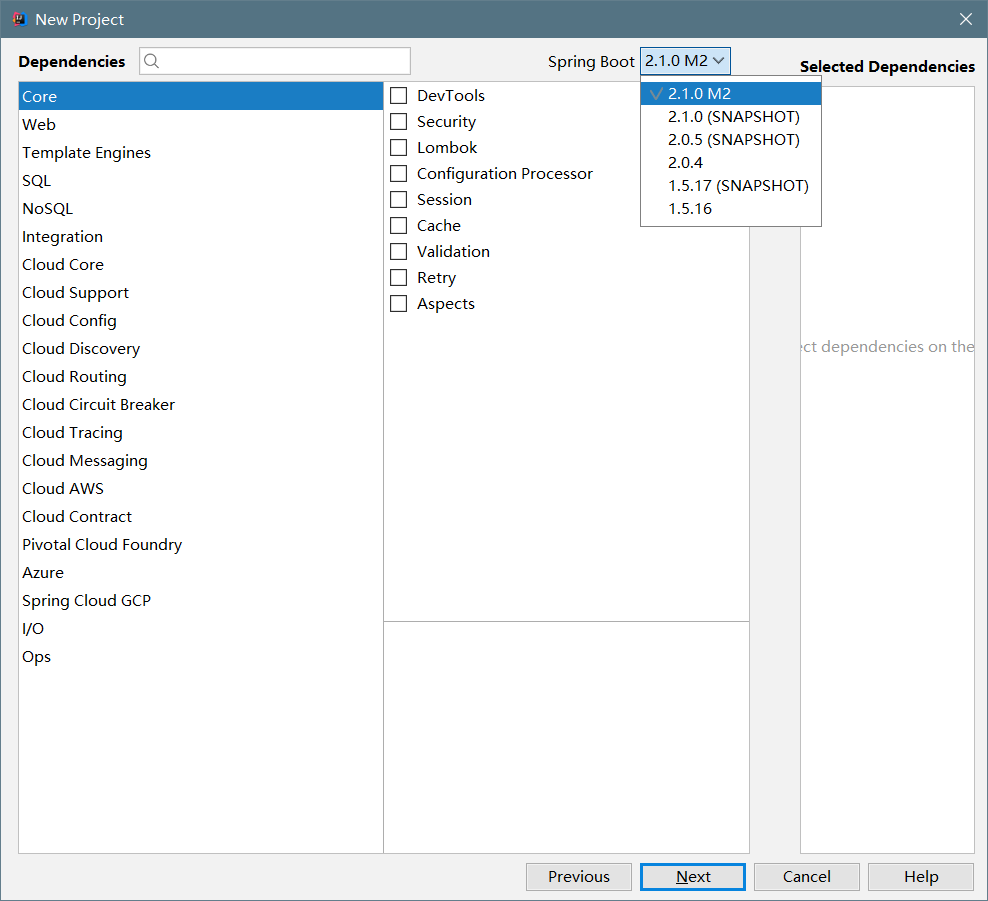Select 2.0.5 (SNAPSHOT) from dropdown
988x901 pixels.
point(733,140)
